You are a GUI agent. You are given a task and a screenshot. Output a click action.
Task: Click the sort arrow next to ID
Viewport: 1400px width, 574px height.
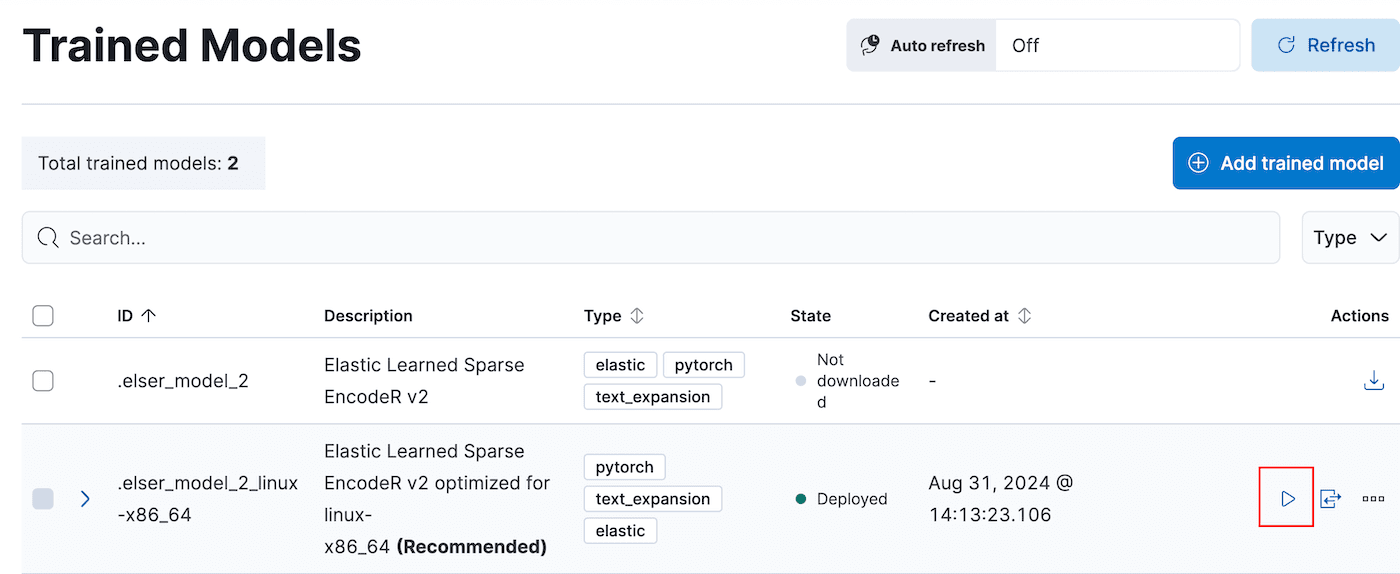click(x=149, y=316)
